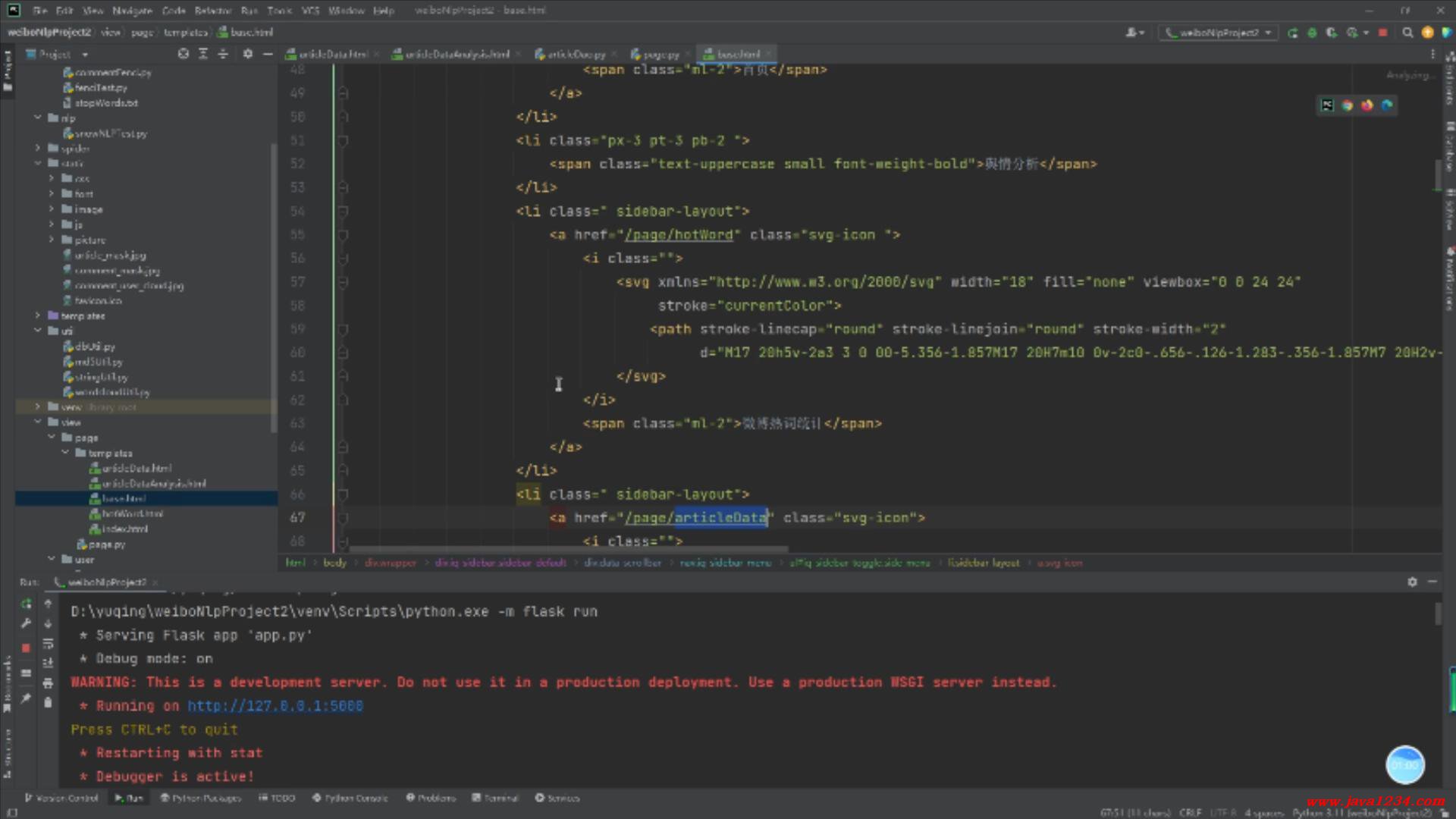The image size is (1456, 819).
Task: Toggle soft-wrap in the Run console
Action: tap(48, 644)
